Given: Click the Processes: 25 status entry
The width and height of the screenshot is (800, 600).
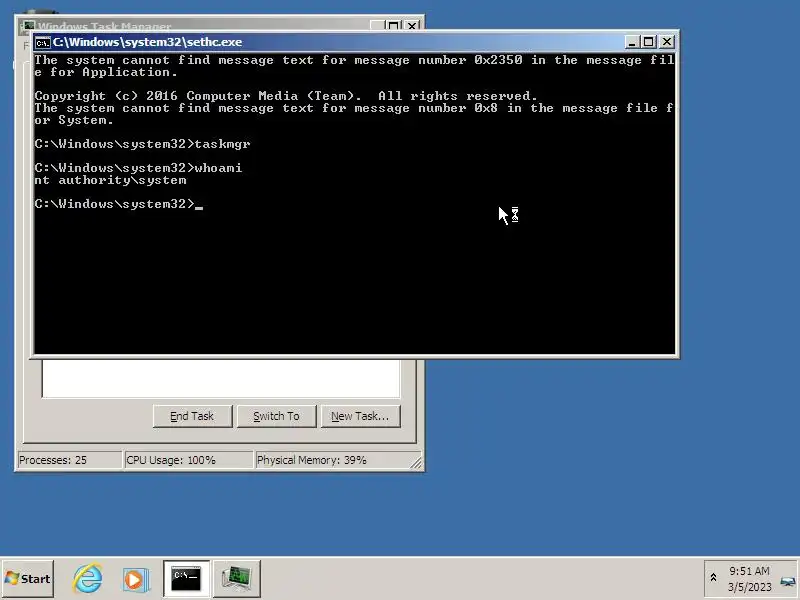Looking at the screenshot, I should [x=69, y=460].
